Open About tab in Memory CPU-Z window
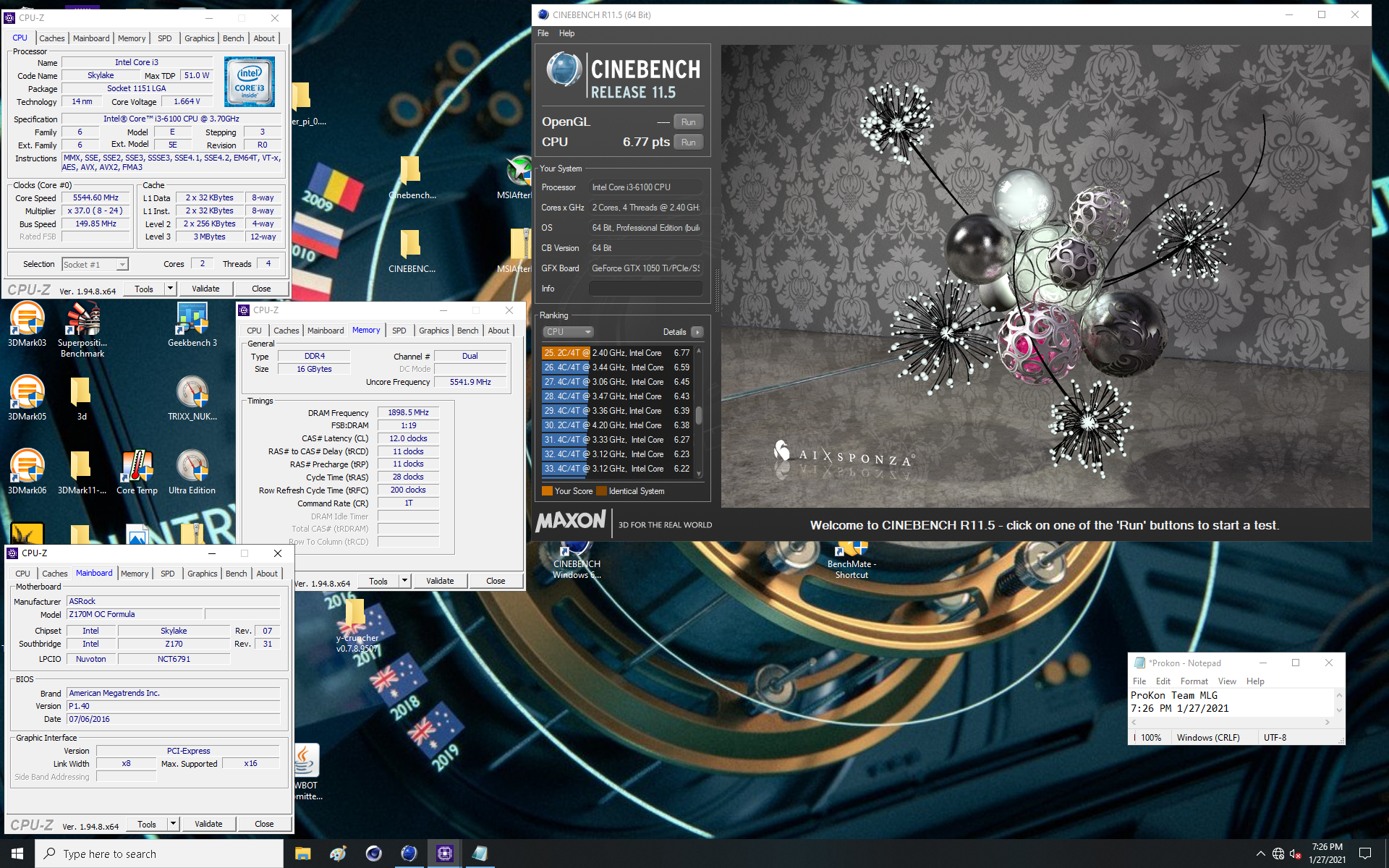The image size is (1389, 868). [498, 331]
